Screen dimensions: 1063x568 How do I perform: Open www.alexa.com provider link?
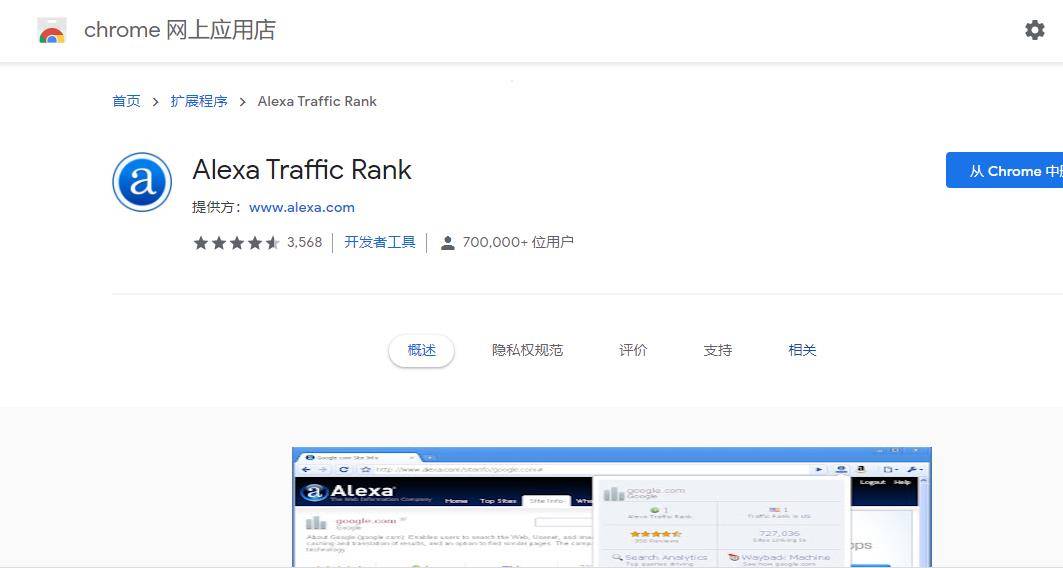pyautogui.click(x=302, y=207)
